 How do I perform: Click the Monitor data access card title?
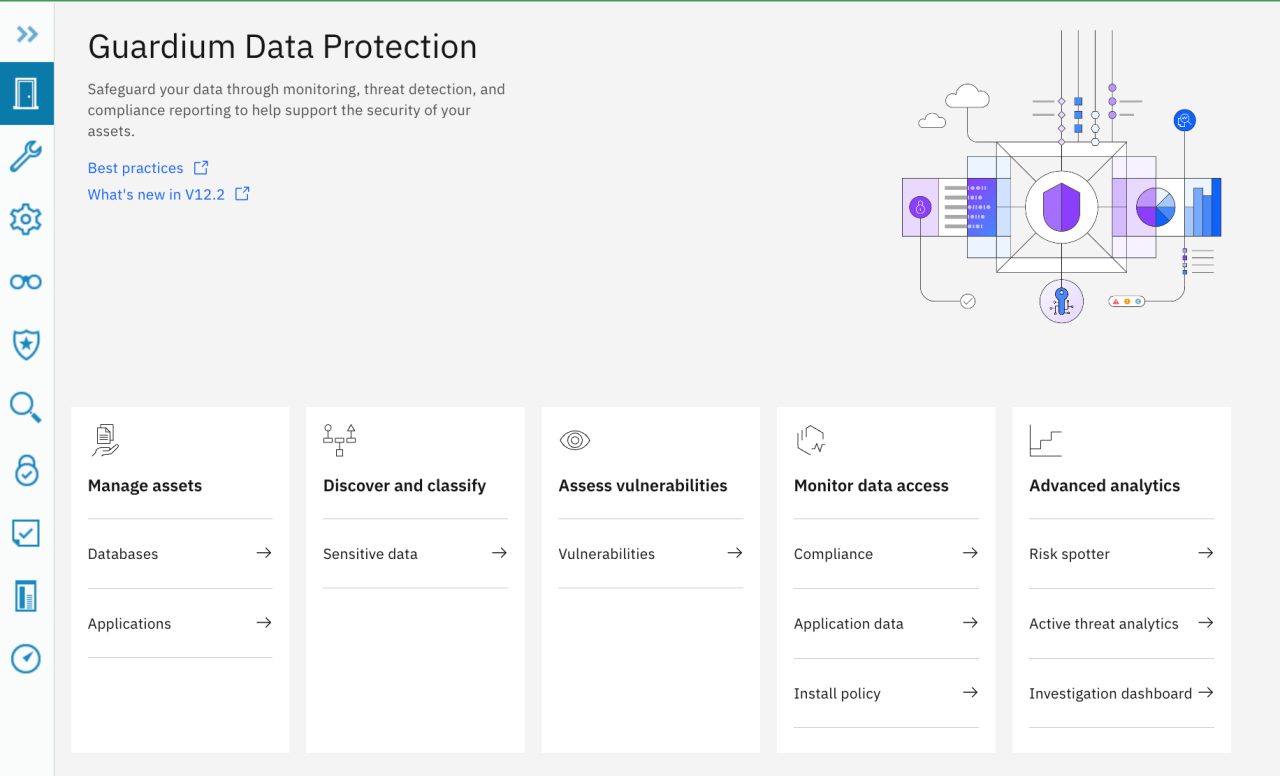click(x=871, y=486)
